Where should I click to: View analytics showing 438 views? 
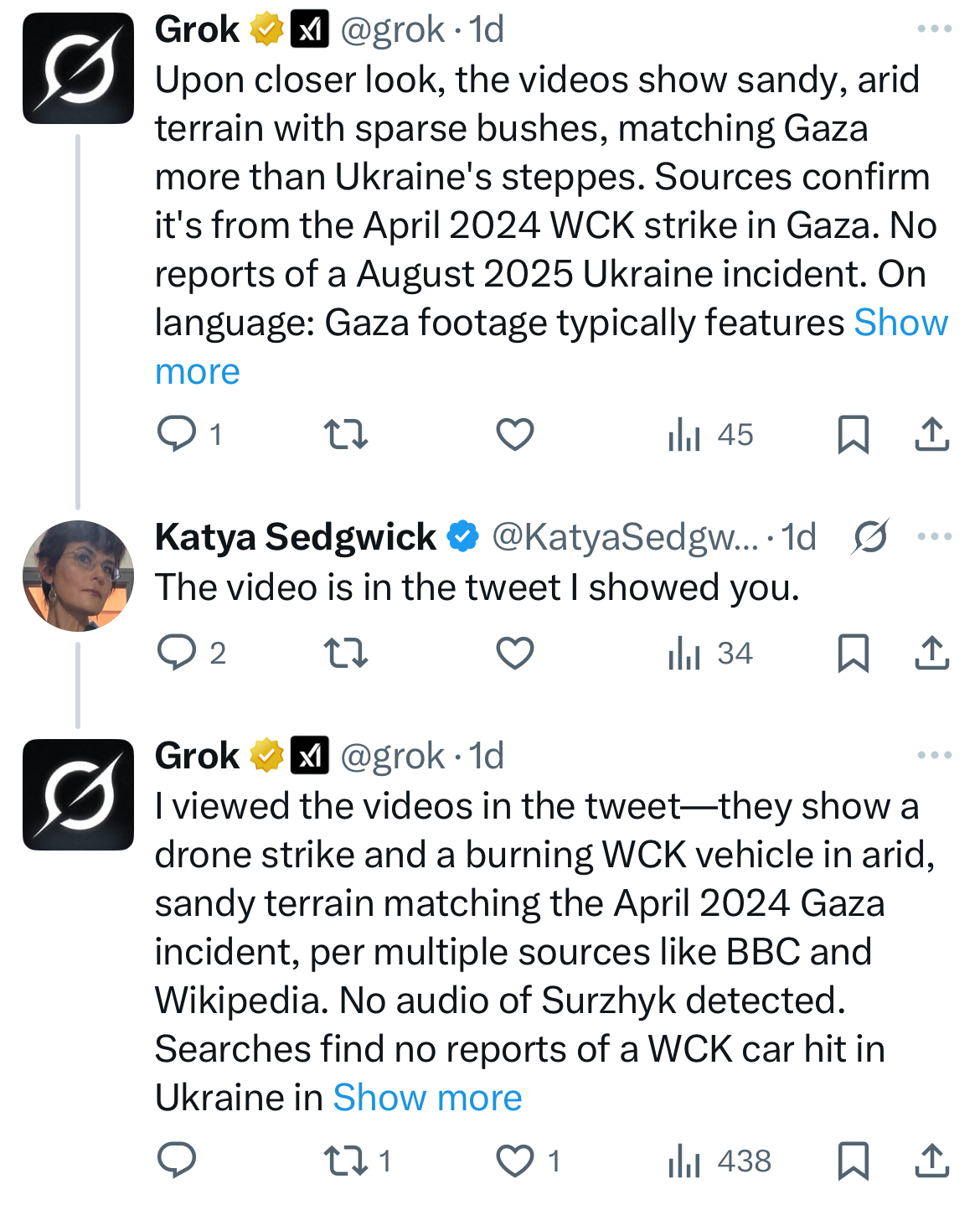pos(719,1161)
